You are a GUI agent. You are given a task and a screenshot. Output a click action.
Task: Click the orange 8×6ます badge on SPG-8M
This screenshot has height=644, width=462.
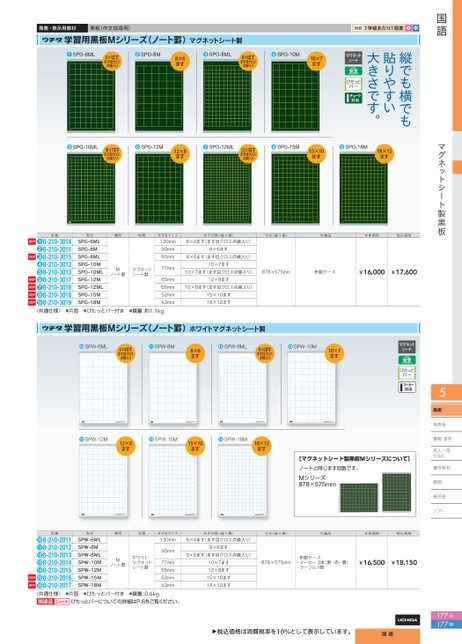[x=180, y=61]
